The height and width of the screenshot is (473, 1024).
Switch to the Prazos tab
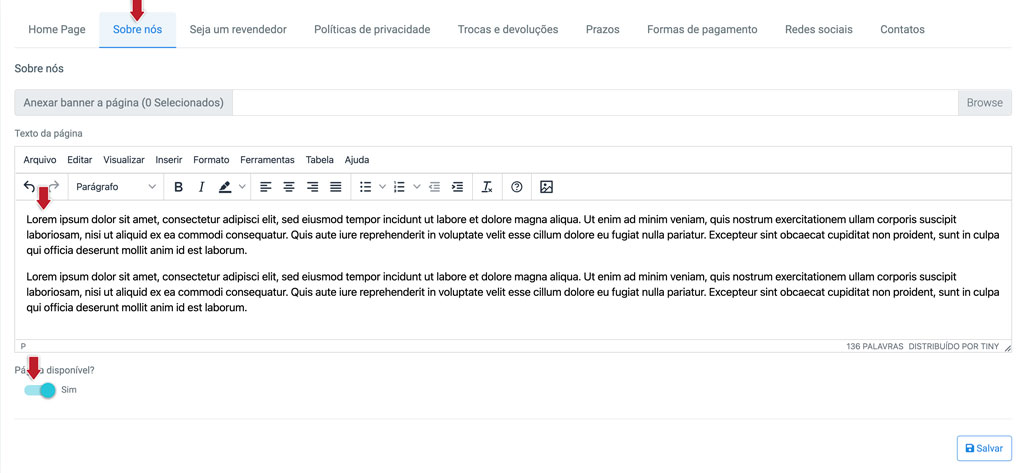click(602, 29)
